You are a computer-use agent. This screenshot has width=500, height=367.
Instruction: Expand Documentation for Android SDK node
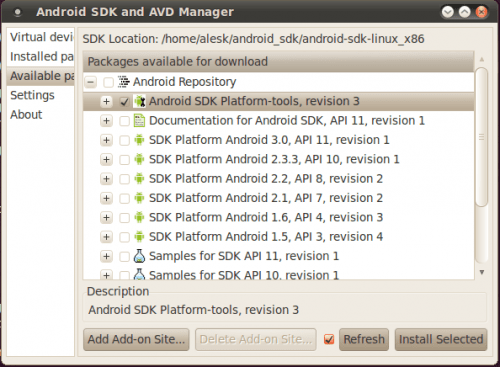[x=106, y=120]
